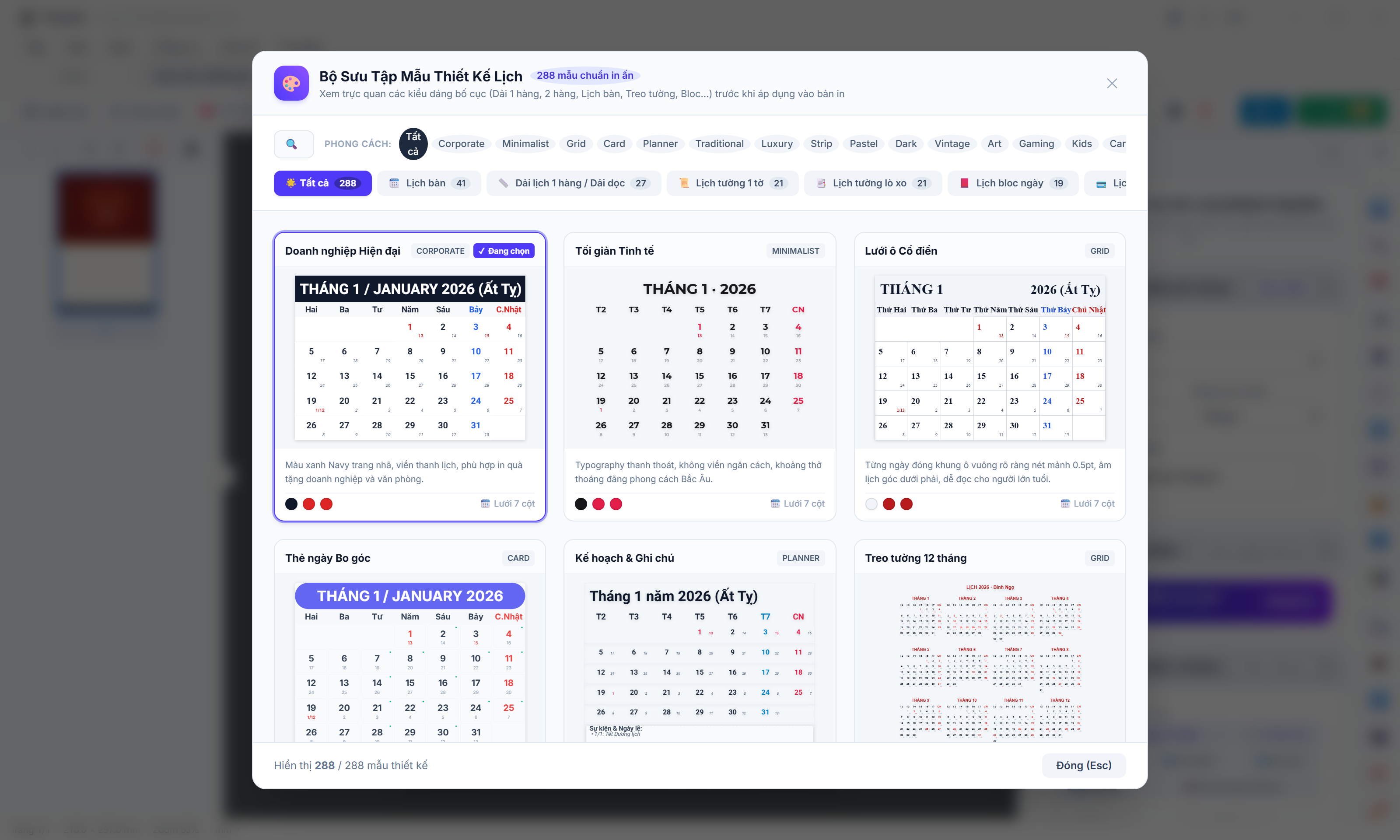Open the 'Dải lịch 1 hàng / Dải dọc' tab
The height and width of the screenshot is (840, 1400).
pos(573,183)
